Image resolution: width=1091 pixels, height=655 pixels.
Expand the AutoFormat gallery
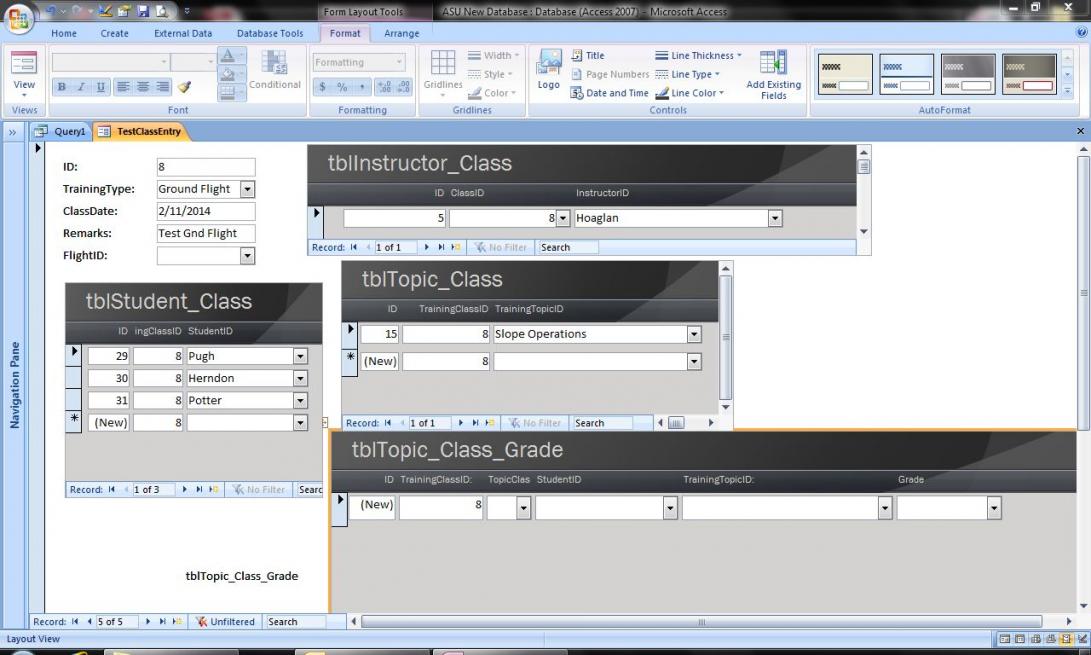pos(1067,91)
